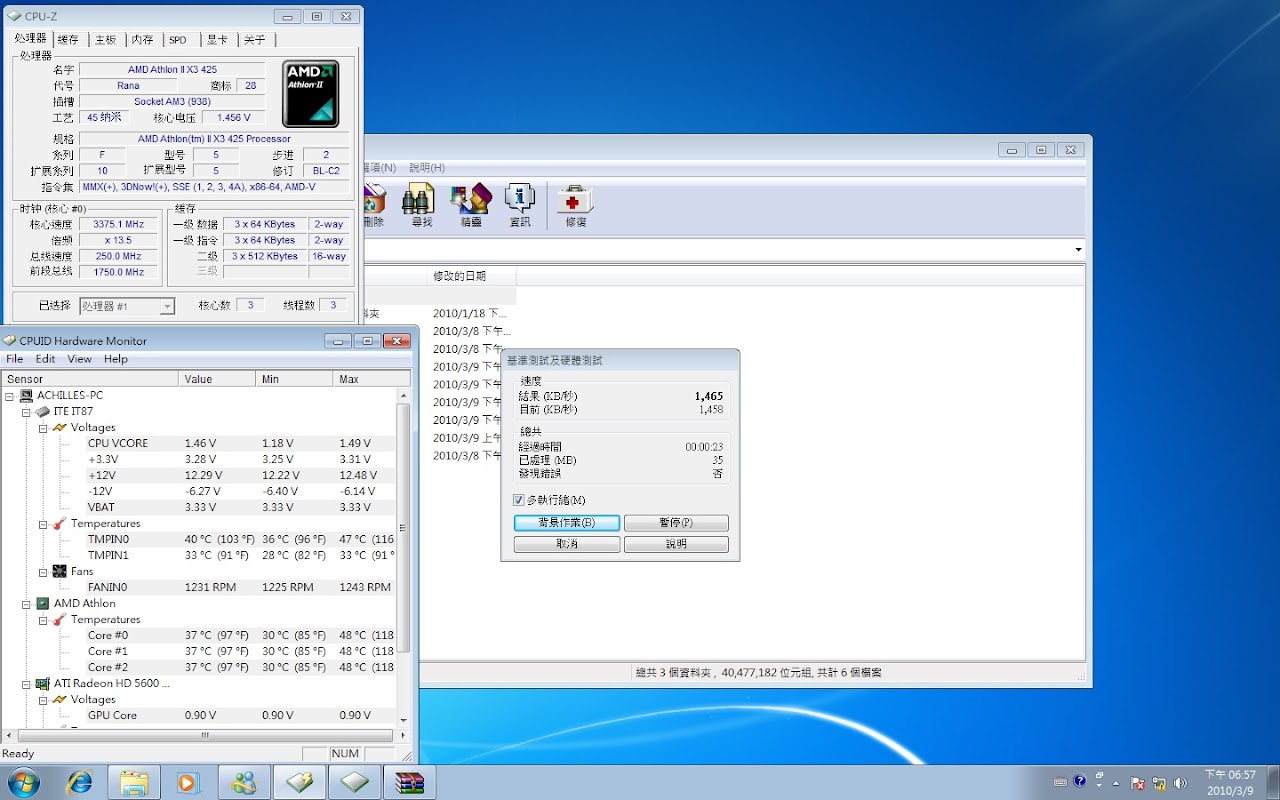Click the 背景作業(B) background button
Viewport: 1280px width, 800px height.
(567, 523)
